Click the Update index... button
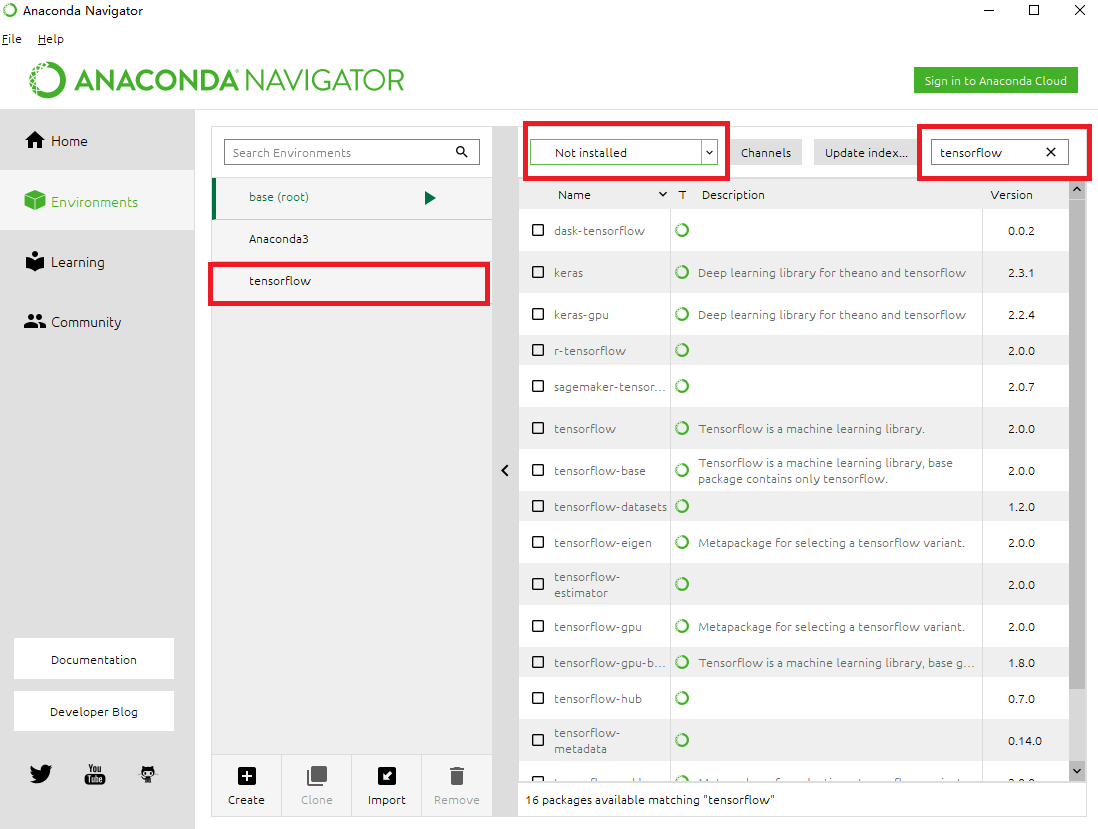This screenshot has height=829, width=1098. [x=866, y=153]
